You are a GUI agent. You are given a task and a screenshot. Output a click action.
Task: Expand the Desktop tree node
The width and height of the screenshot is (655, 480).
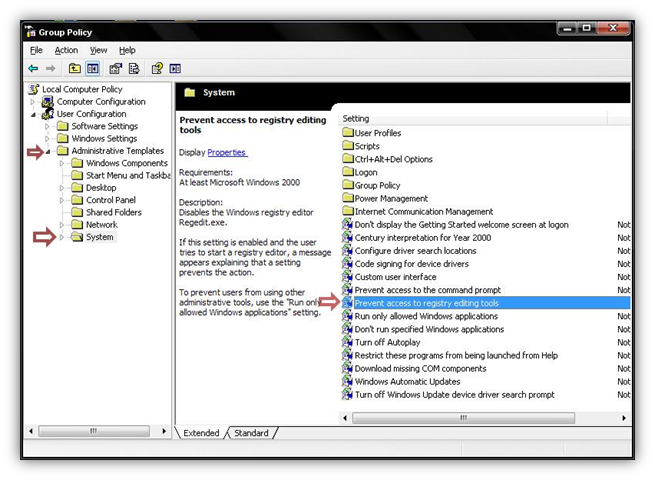[x=62, y=188]
